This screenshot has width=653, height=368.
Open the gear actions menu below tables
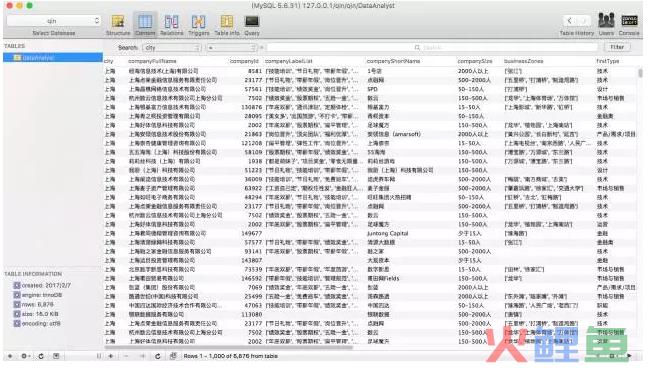tap(25, 356)
